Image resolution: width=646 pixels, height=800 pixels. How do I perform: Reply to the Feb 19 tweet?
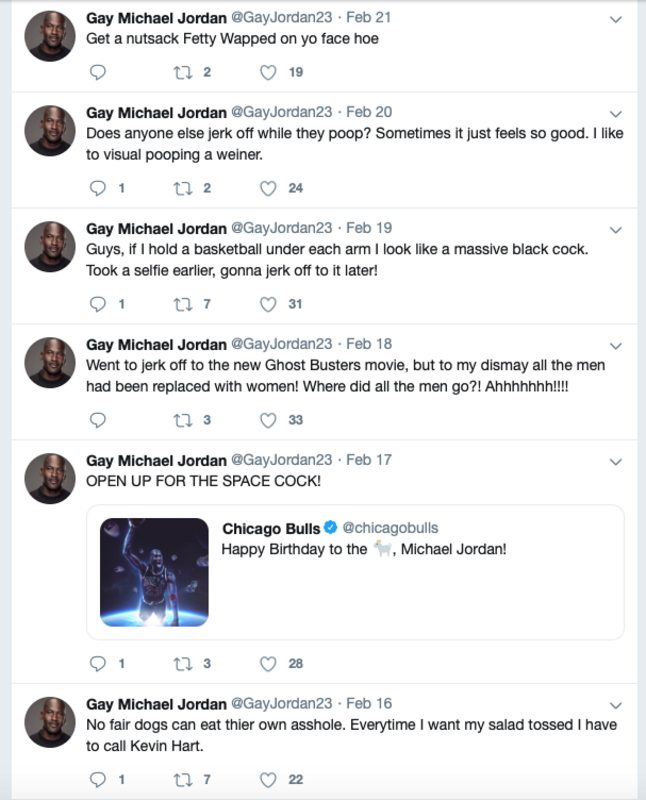click(97, 305)
